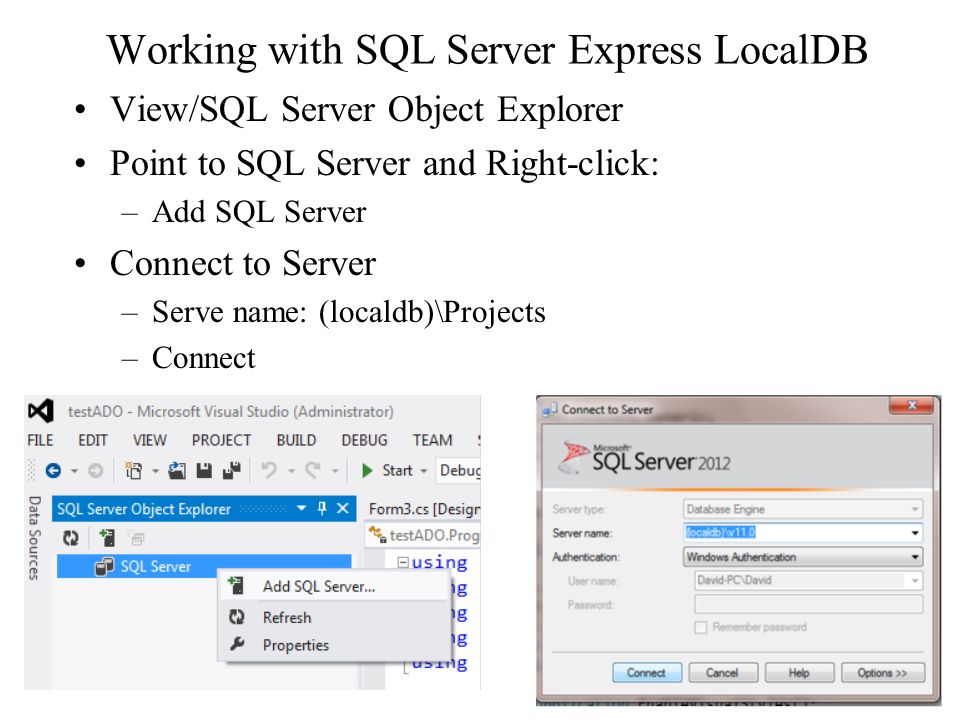This screenshot has height=720, width=960.
Task: Click the server icon beside Add SQL Server
Action: click(x=236, y=585)
